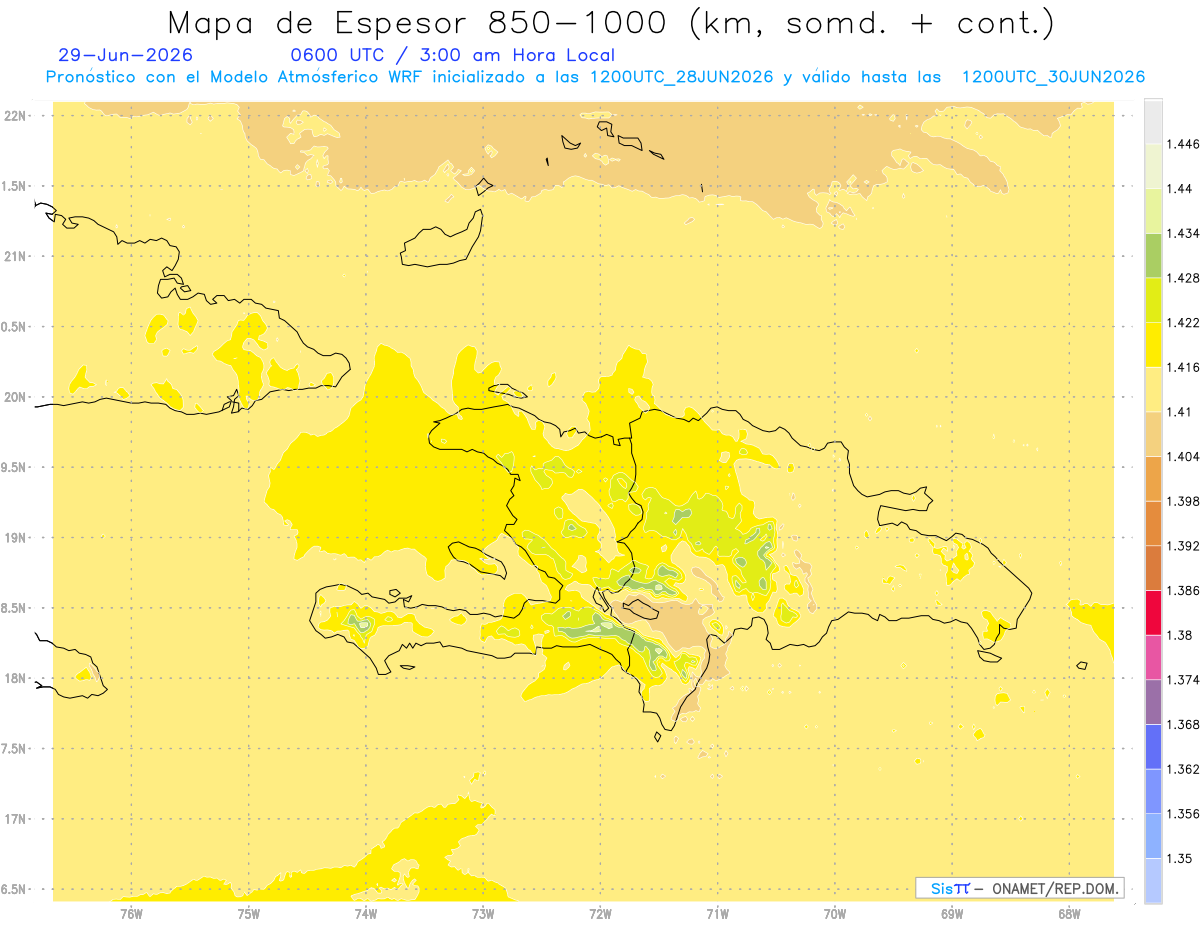The width and height of the screenshot is (1200, 927).
Task: Click the '17N' latitude label
Action: click(17, 819)
